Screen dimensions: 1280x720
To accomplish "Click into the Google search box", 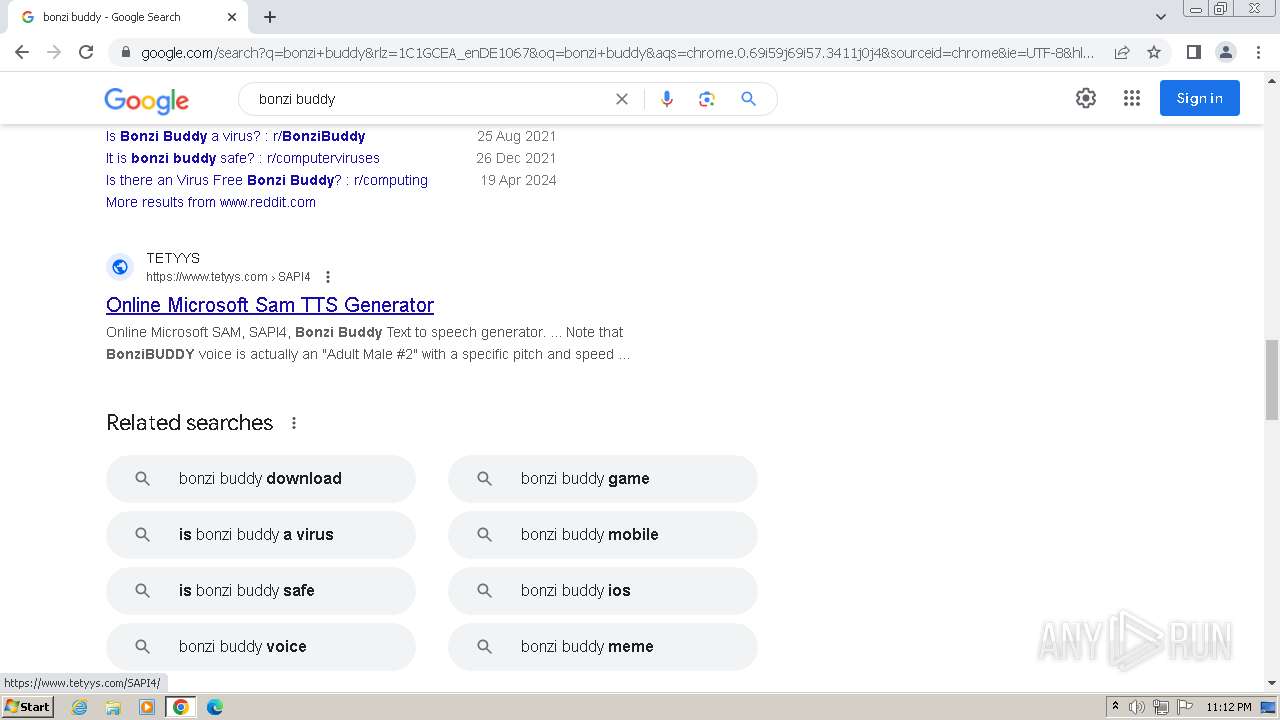I will (x=430, y=99).
